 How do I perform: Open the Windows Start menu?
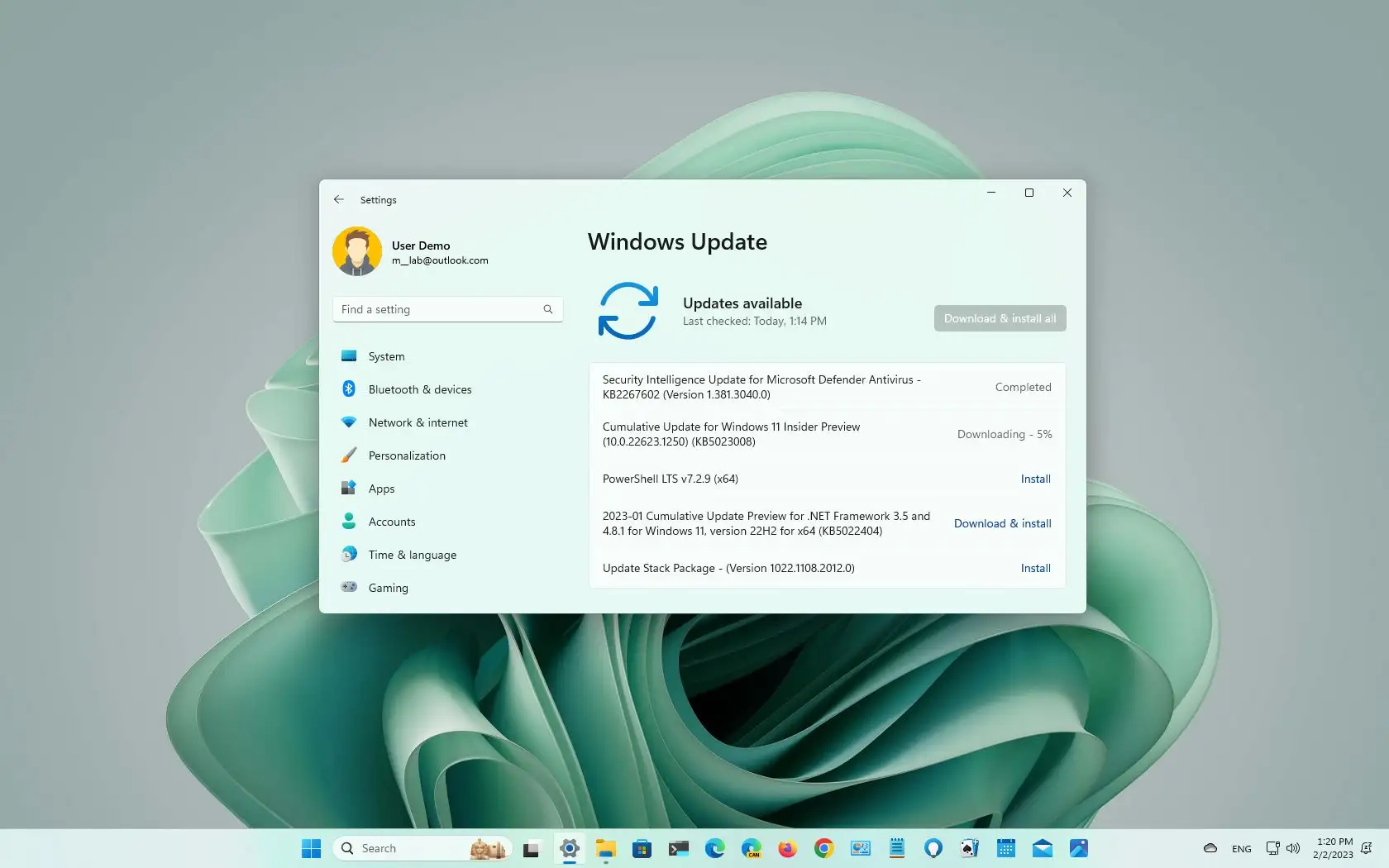coord(311,848)
